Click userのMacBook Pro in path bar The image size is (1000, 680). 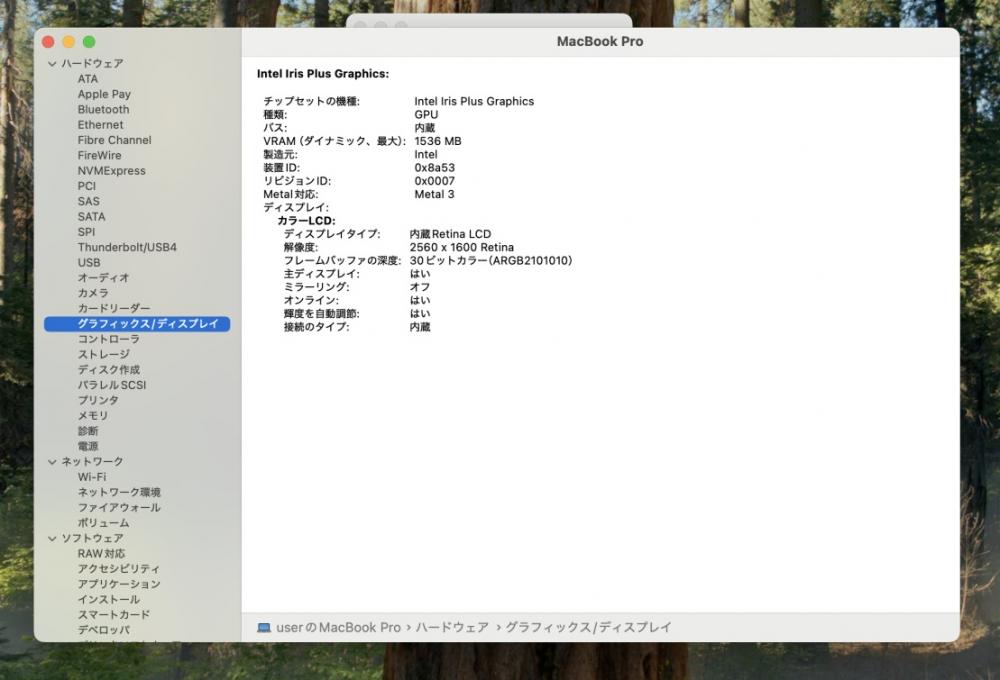[x=339, y=628]
